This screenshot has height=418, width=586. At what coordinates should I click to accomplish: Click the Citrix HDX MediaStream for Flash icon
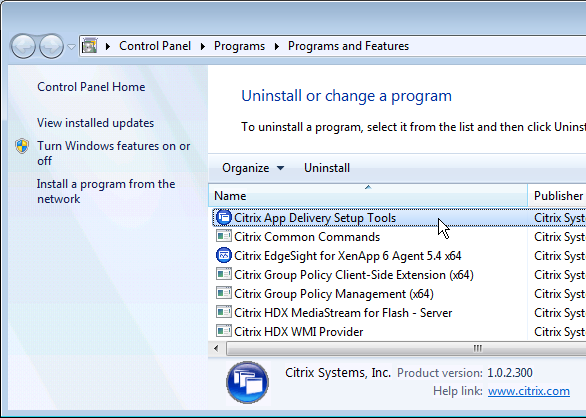tap(224, 312)
